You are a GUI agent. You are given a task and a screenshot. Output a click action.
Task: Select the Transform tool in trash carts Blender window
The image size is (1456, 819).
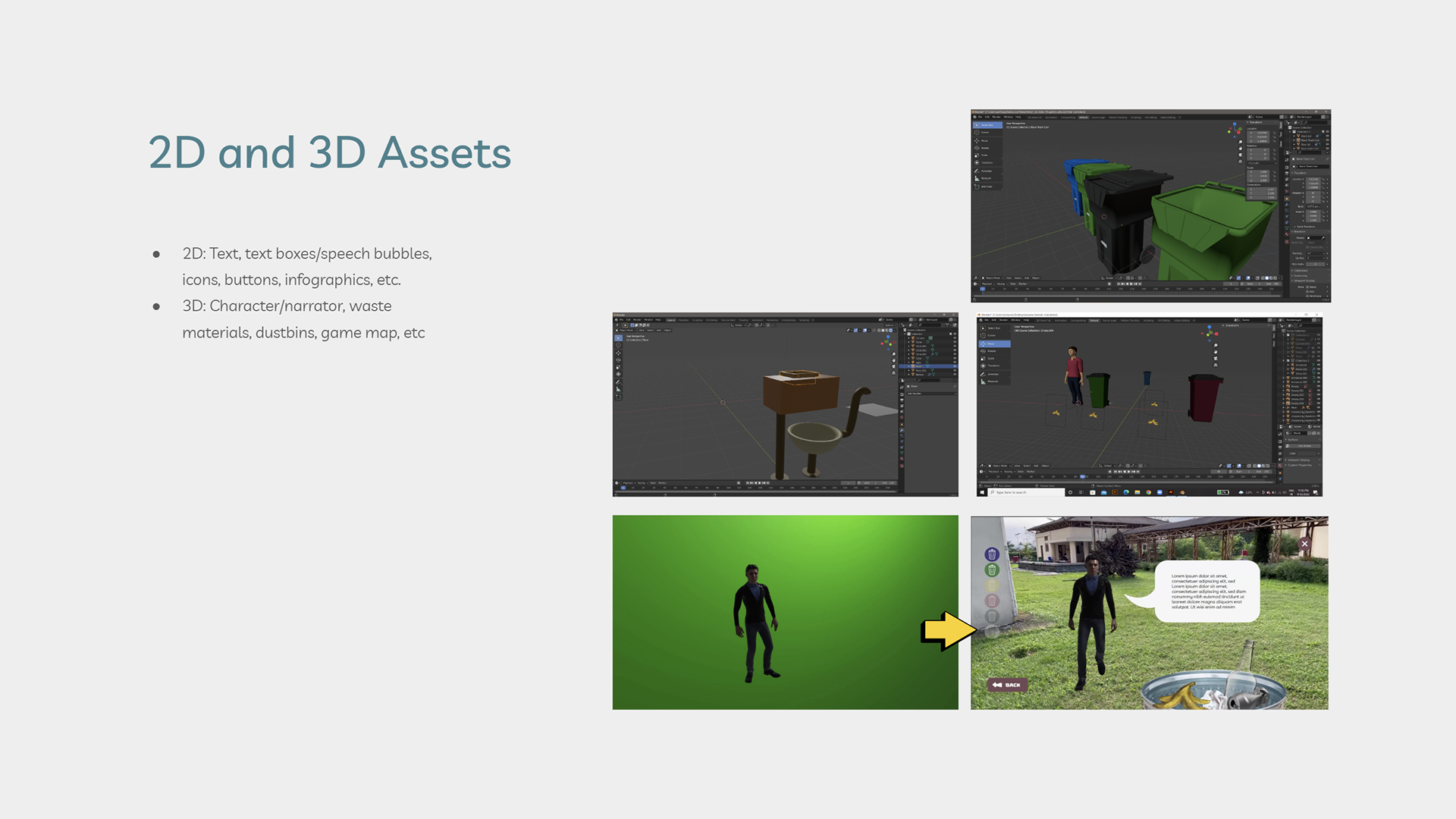(x=987, y=163)
